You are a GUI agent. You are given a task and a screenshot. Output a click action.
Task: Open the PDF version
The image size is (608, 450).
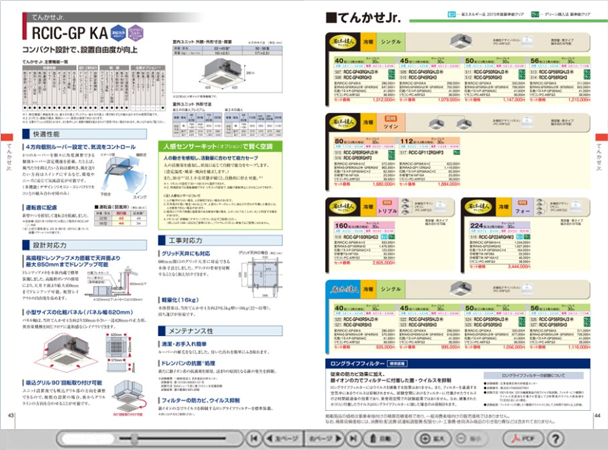click(x=523, y=438)
